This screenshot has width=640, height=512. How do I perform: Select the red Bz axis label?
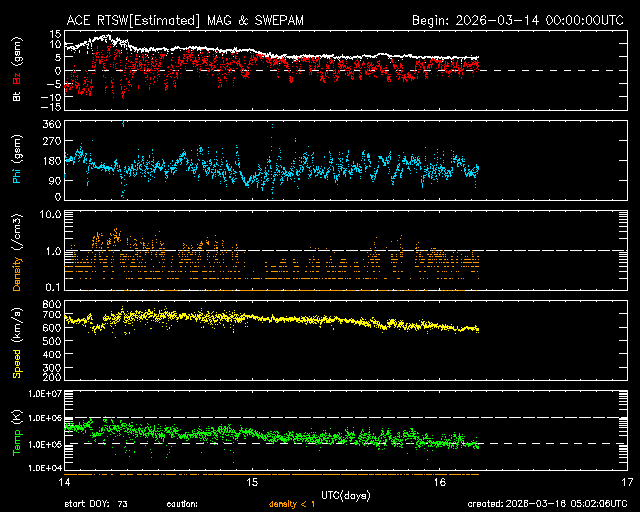click(16, 80)
